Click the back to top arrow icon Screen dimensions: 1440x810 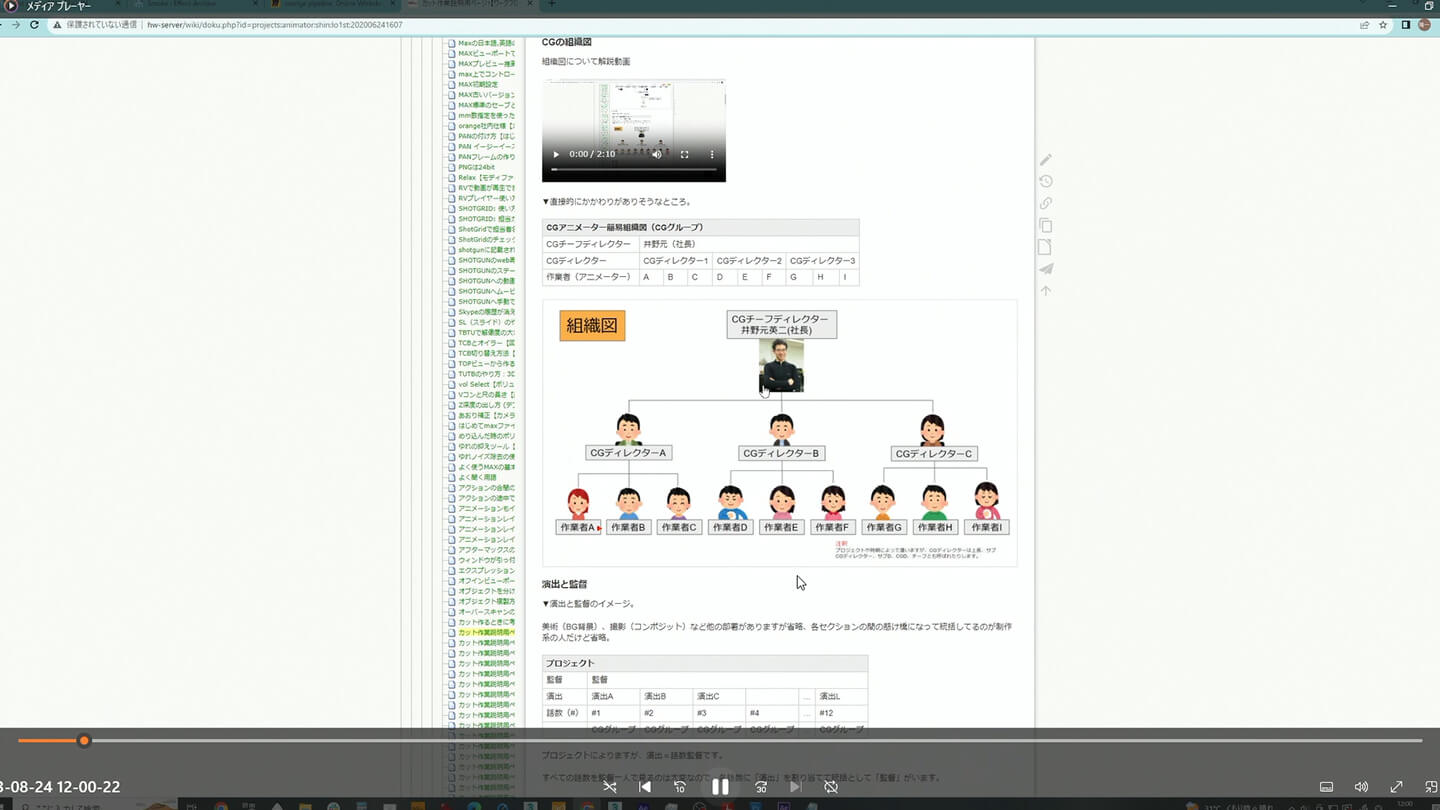(1046, 291)
